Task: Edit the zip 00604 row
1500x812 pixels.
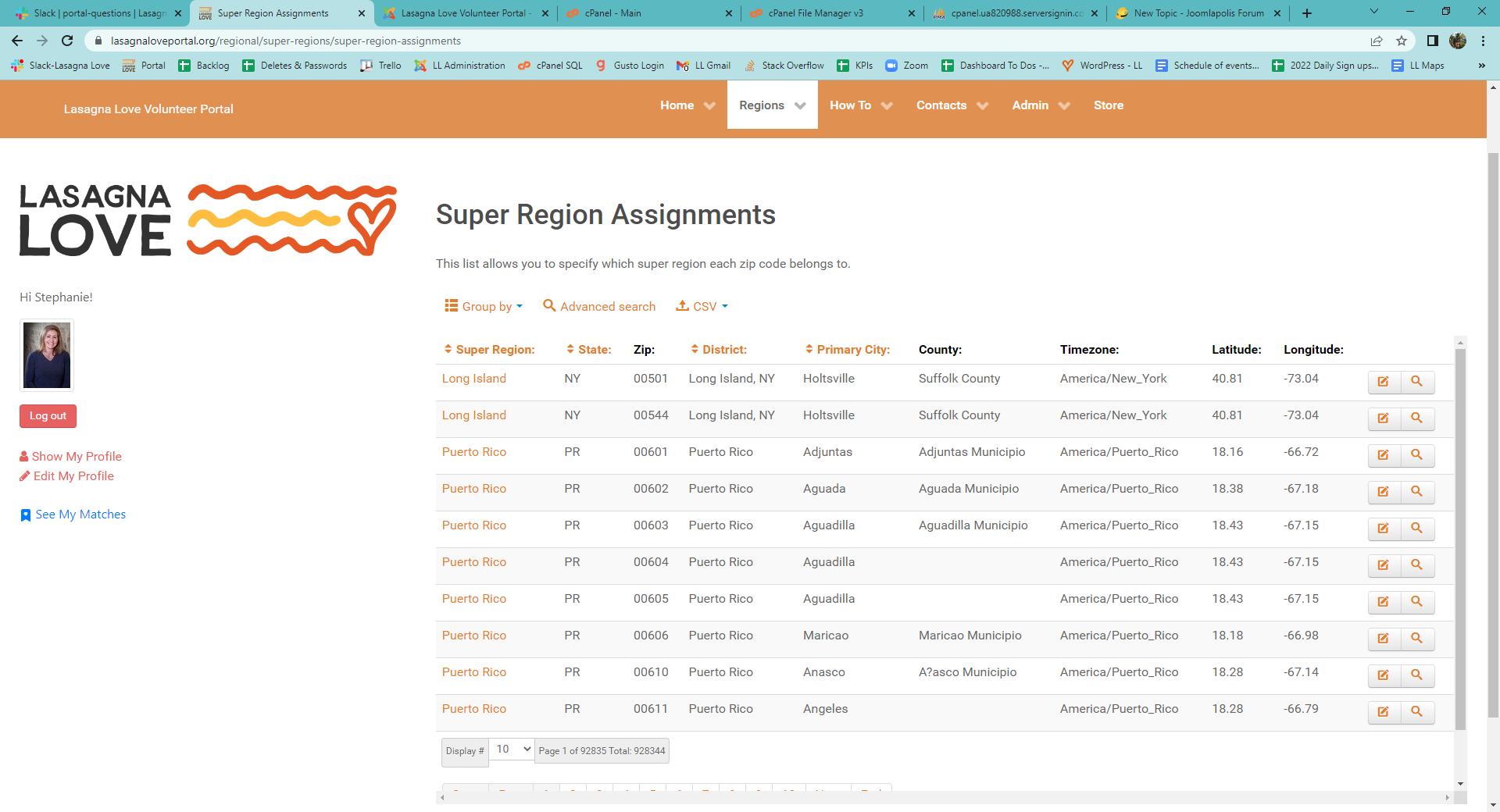Action: tap(1384, 565)
